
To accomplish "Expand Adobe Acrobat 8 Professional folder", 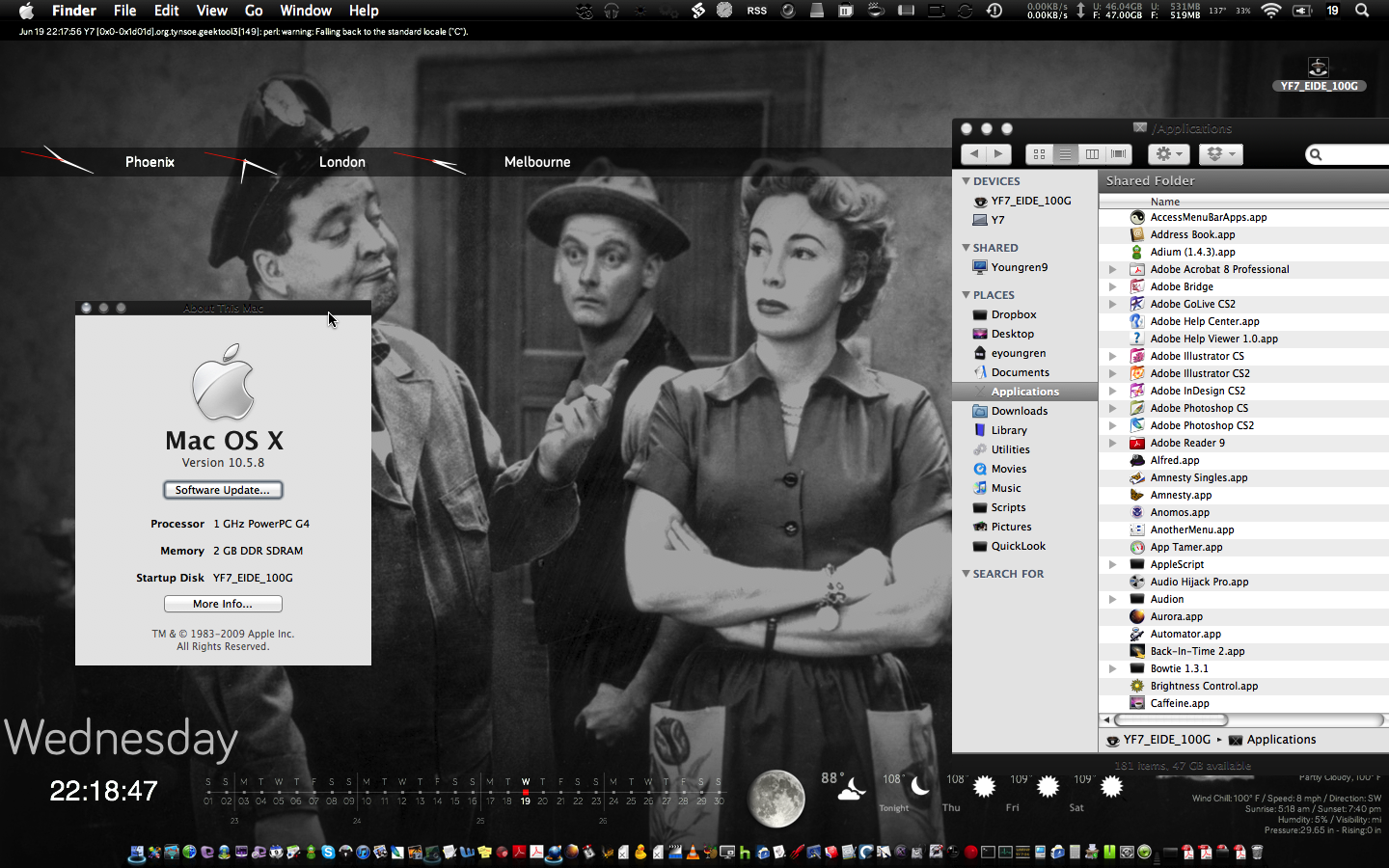I will pyautogui.click(x=1112, y=269).
